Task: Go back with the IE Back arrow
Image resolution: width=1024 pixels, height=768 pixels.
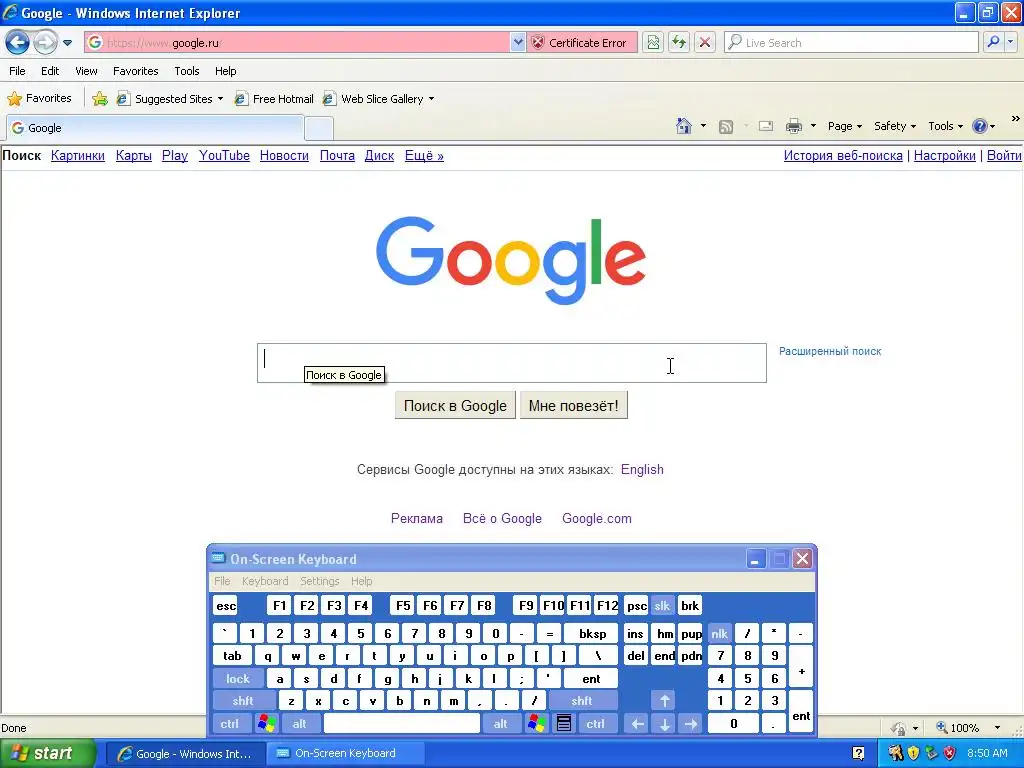Action: click(x=17, y=43)
